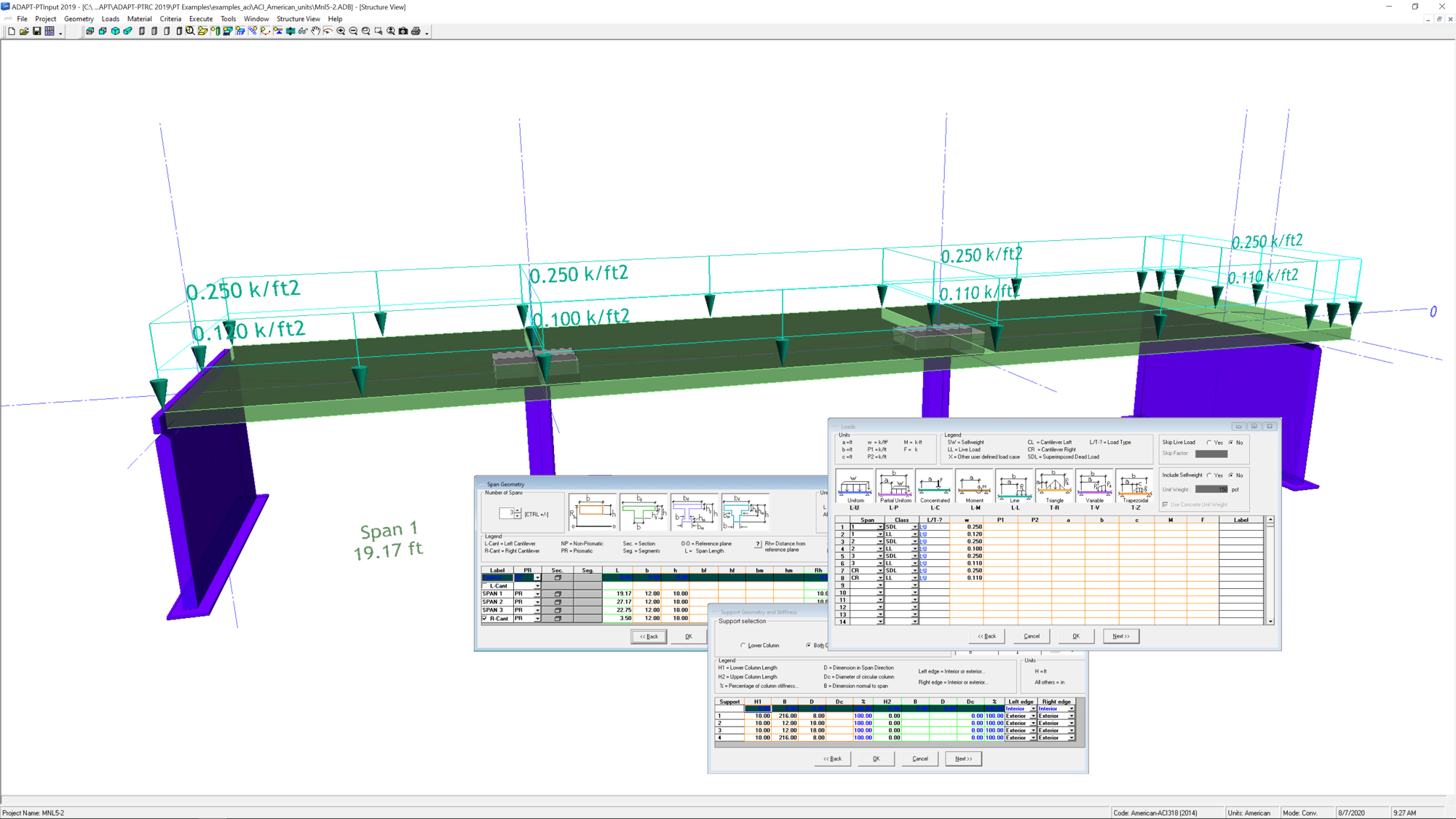The width and height of the screenshot is (1456, 819).
Task: Open the PR dropdown for SPAN 2
Action: [x=538, y=601]
